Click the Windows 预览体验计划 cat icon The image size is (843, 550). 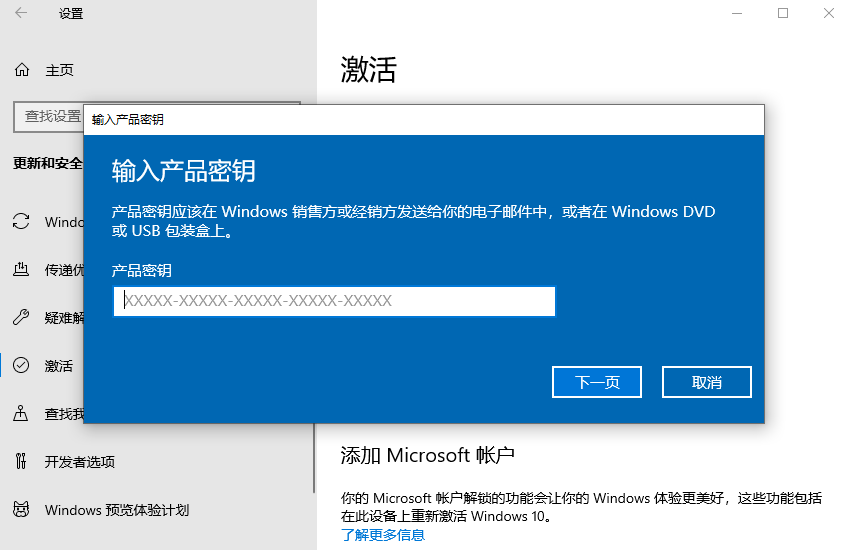21,509
